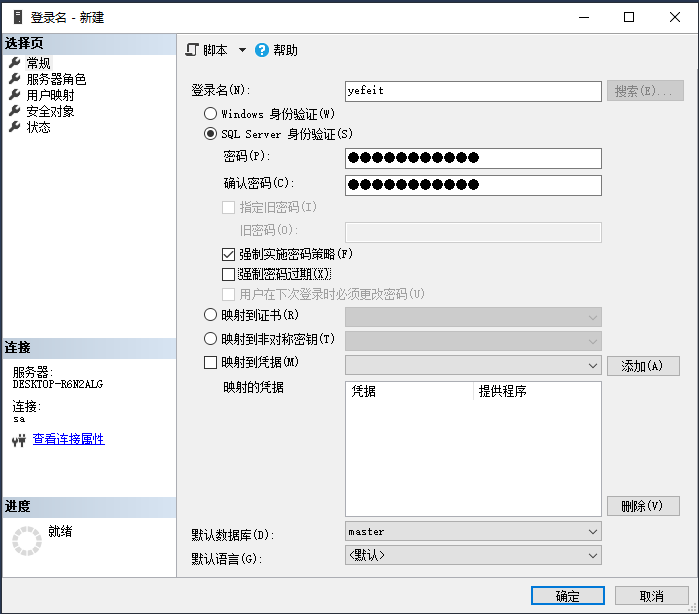Maximize the 登录名 - 新建 dialog window
Image resolution: width=699 pixels, height=614 pixels.
coord(629,17)
